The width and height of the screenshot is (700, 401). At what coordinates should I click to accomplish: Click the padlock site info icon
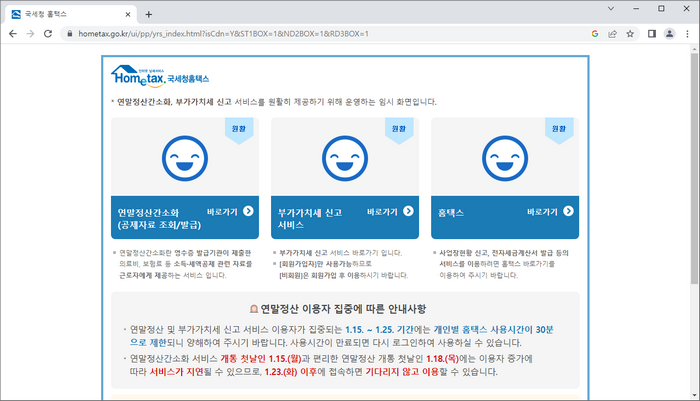tap(69, 34)
